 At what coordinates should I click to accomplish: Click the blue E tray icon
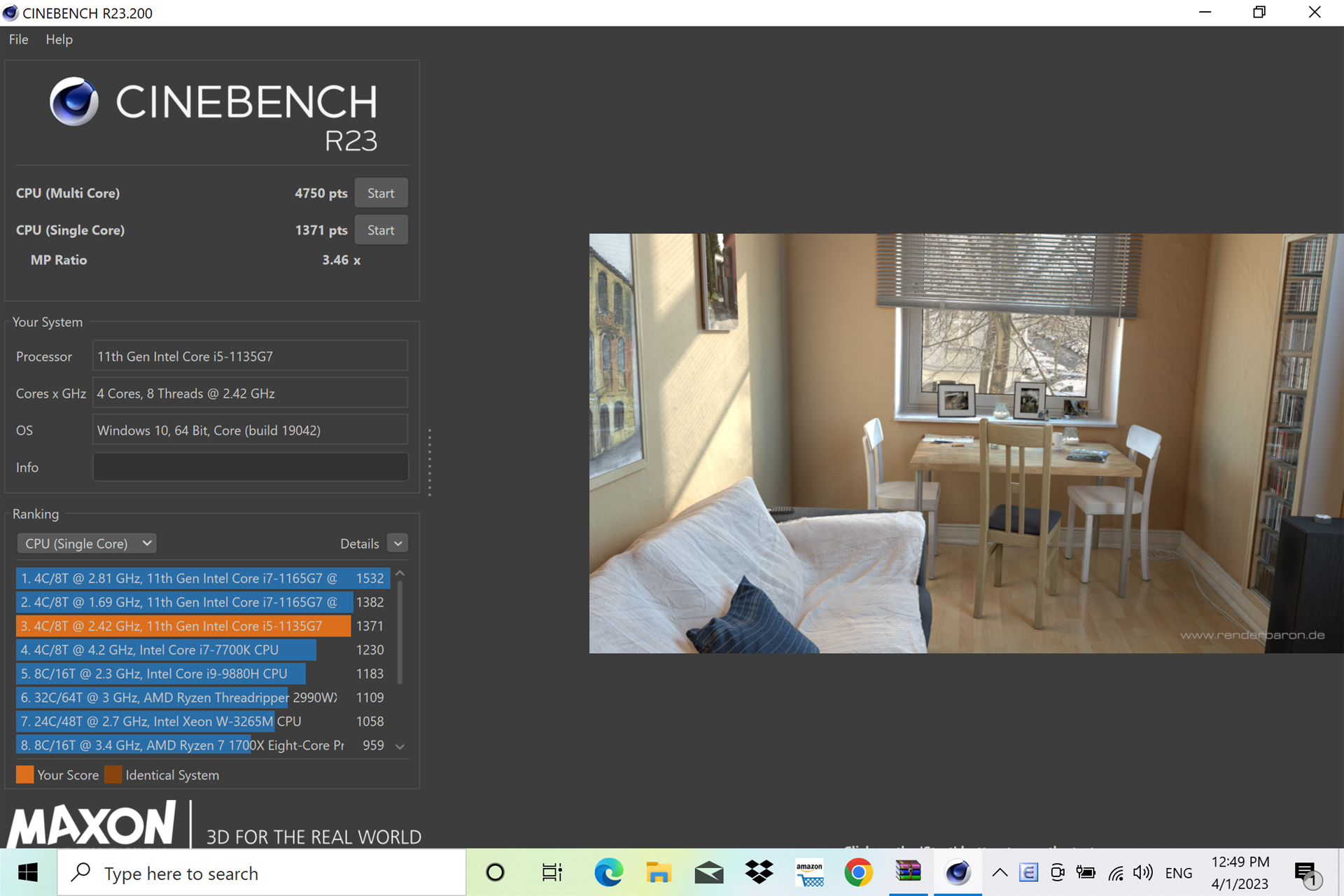coord(1028,872)
